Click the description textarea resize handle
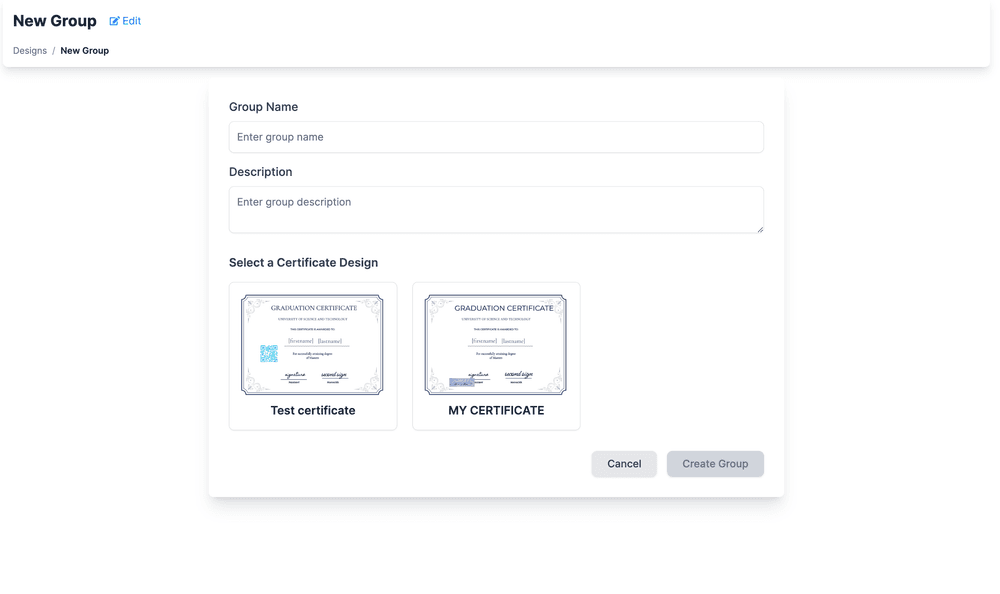 click(x=760, y=229)
